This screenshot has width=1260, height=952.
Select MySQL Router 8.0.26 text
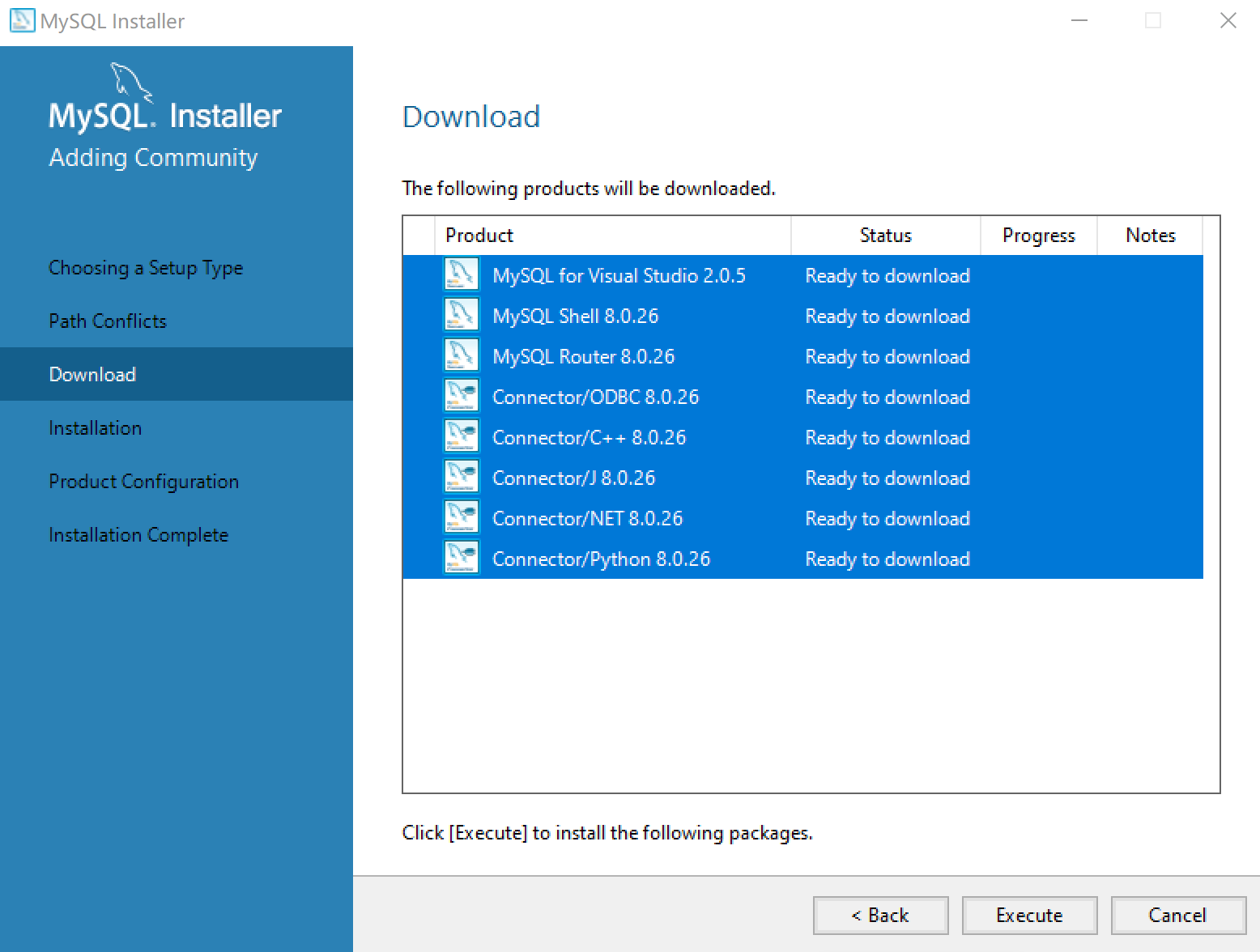[584, 357]
